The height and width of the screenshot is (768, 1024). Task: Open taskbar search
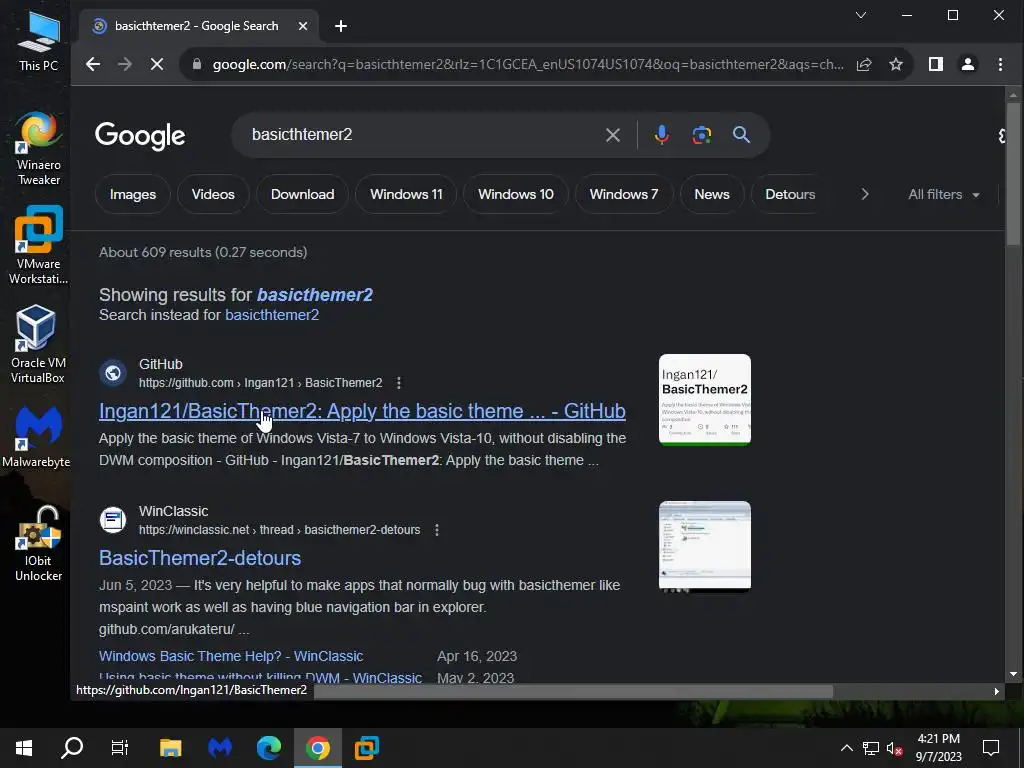pyautogui.click(x=72, y=748)
